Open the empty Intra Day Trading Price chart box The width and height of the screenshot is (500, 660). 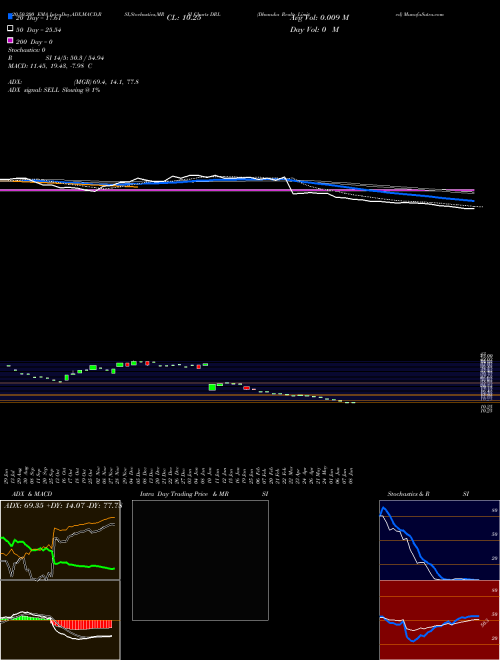click(x=200, y=560)
